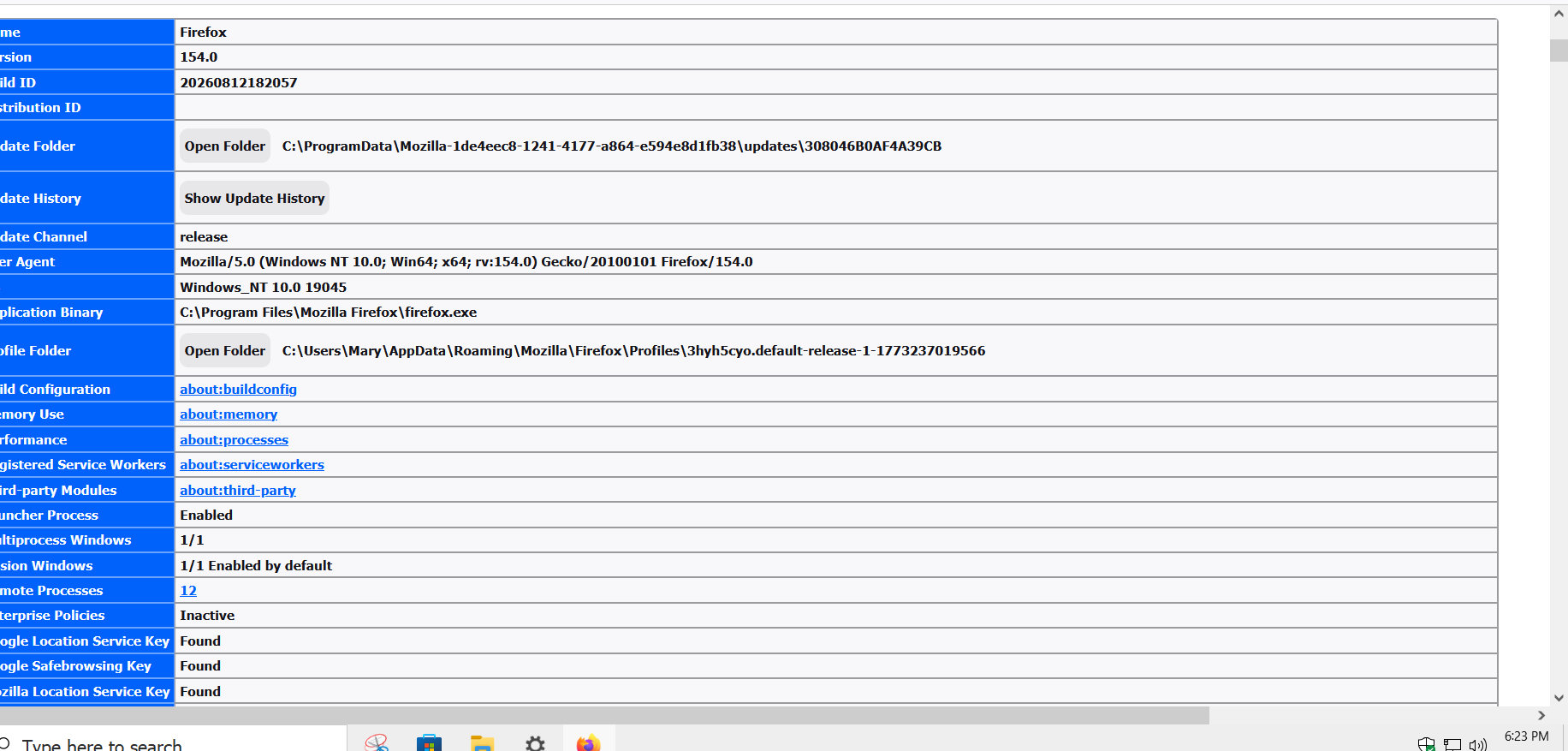The height and width of the screenshot is (751, 1568).
Task: Follow the about:buildconfig link
Action: (x=238, y=390)
